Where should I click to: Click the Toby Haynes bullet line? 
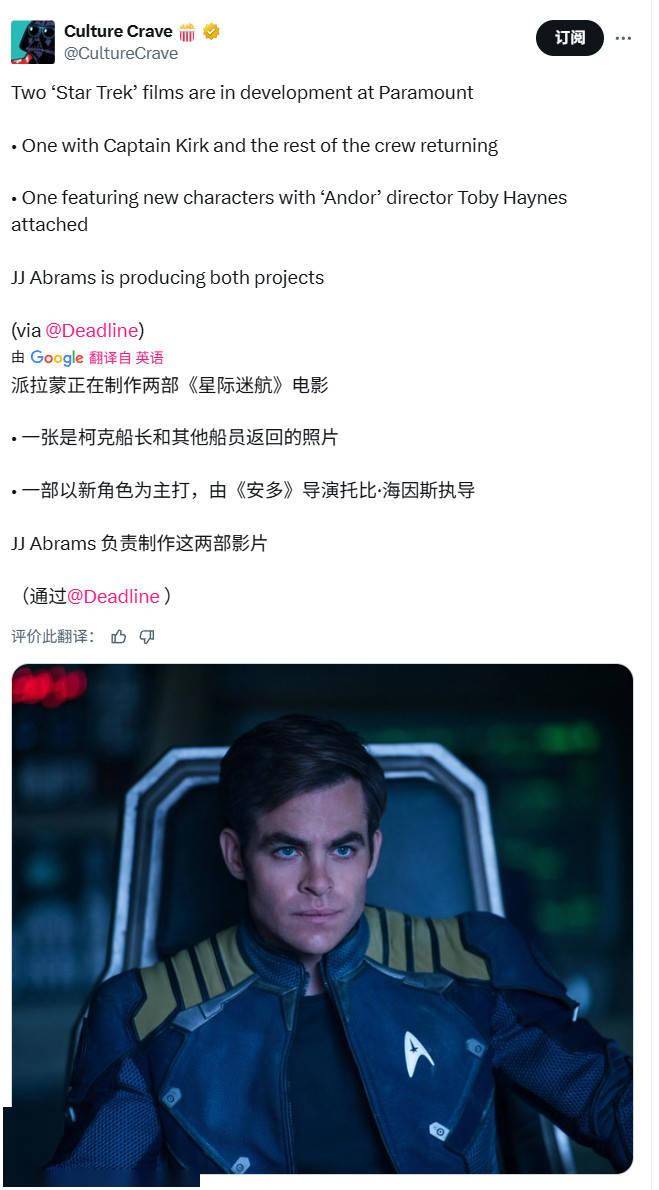289,211
